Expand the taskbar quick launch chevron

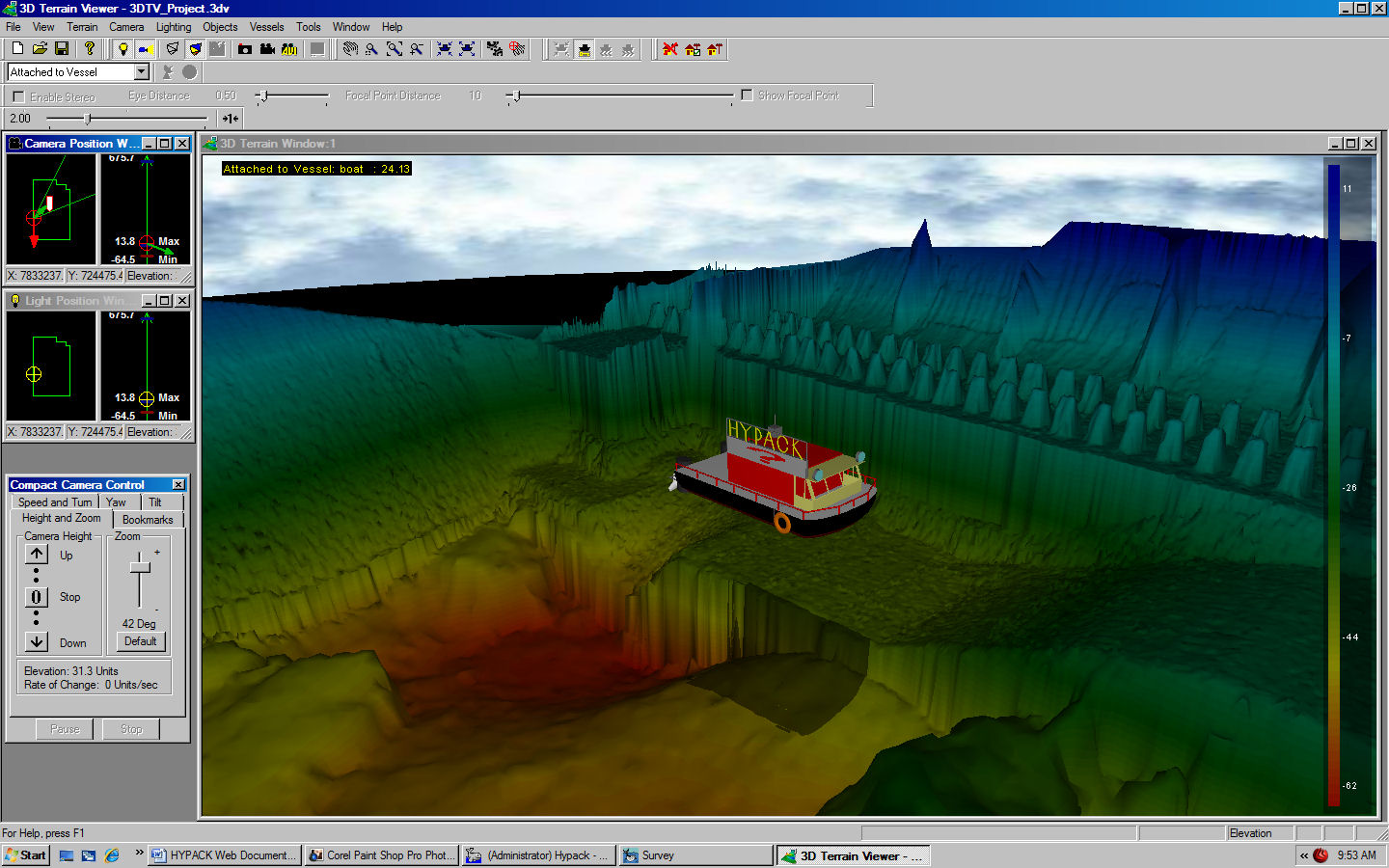pyautogui.click(x=139, y=854)
